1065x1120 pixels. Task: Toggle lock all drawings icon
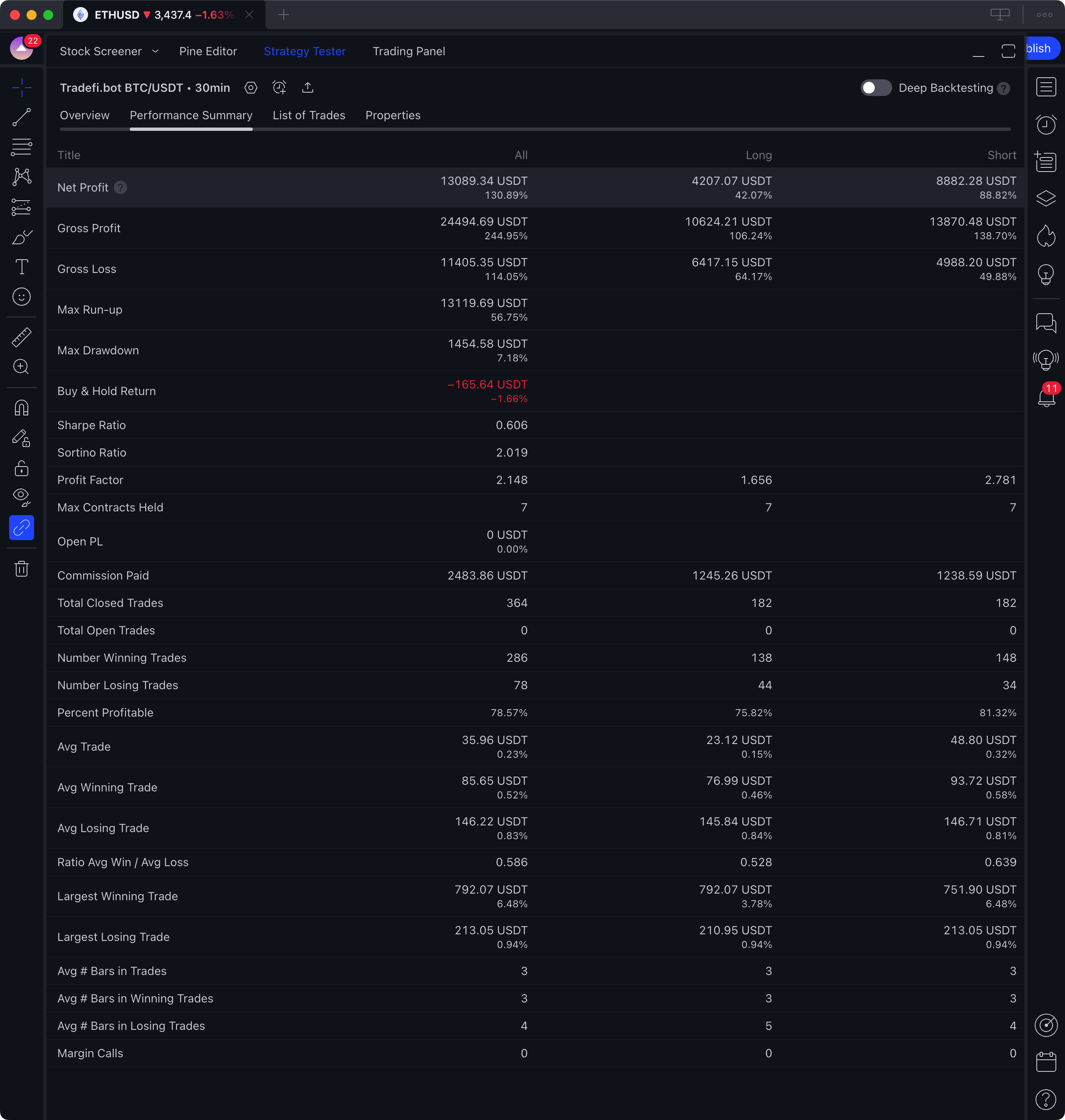coord(22,468)
